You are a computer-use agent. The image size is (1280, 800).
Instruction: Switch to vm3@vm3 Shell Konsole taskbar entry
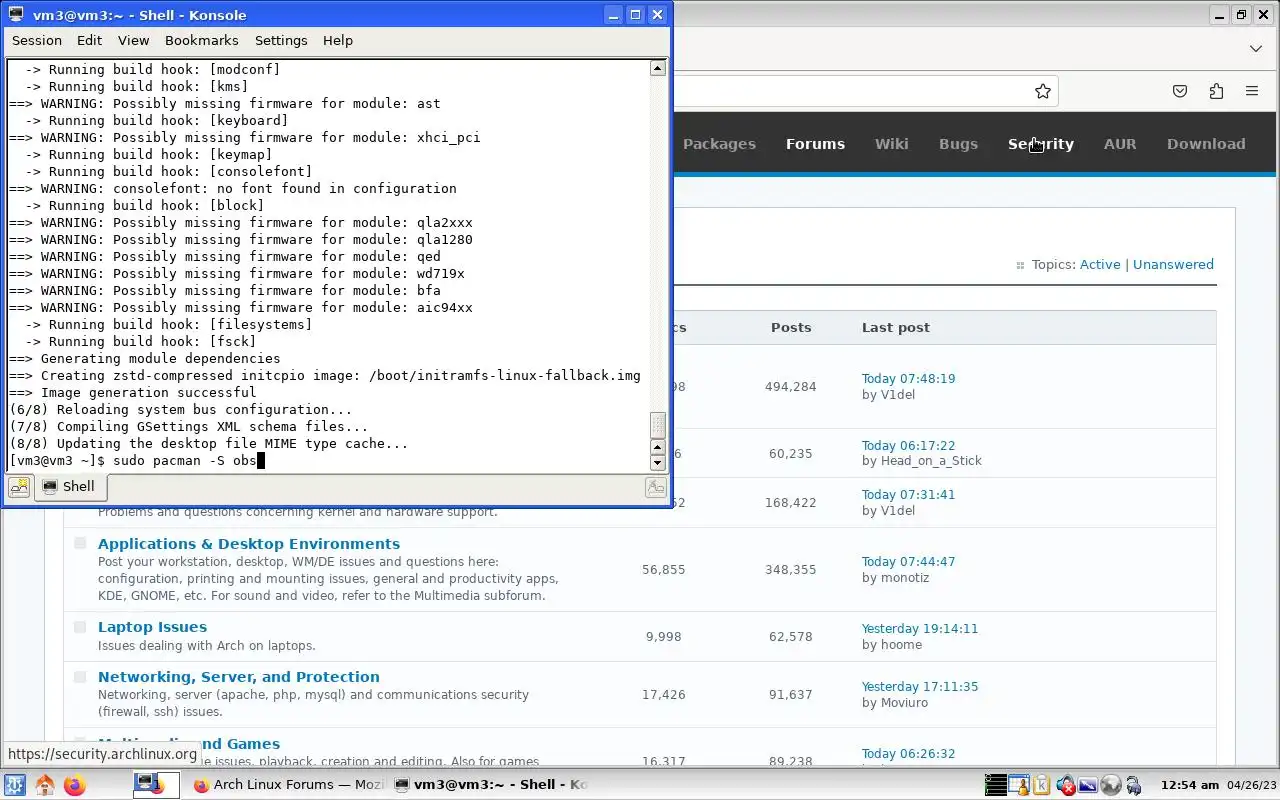click(490, 785)
